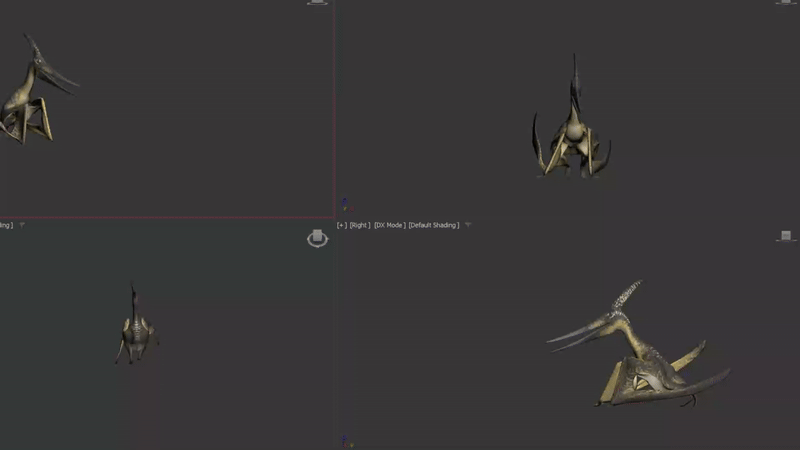Click the partially visible ViewCube atop the top-left viewport
800x450 pixels.
click(317, 2)
